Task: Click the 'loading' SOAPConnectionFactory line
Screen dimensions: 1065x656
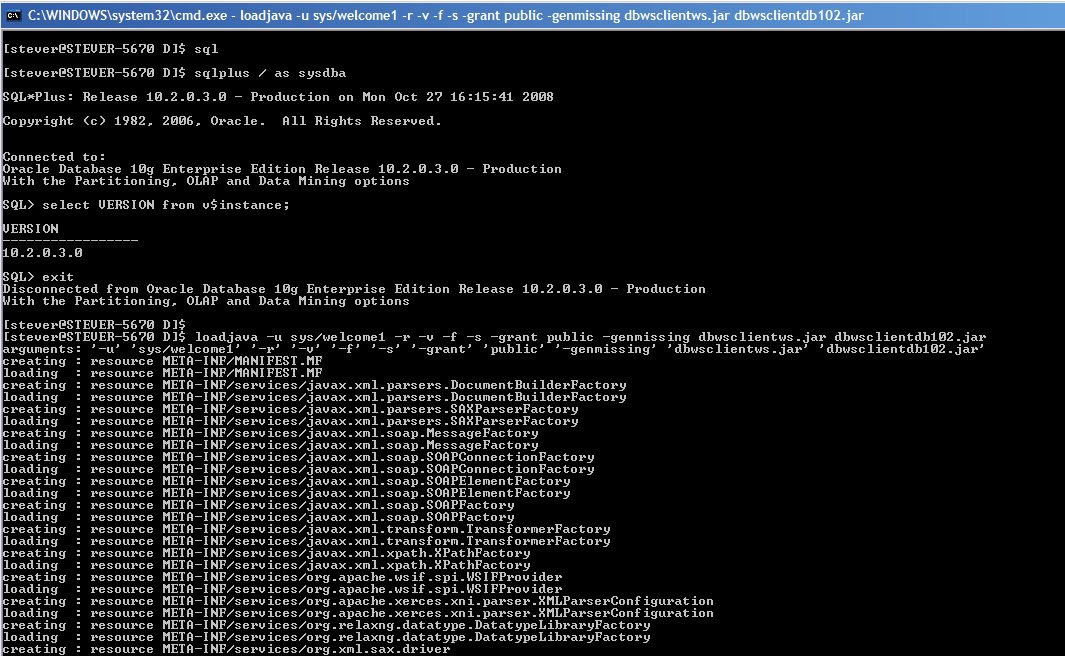Action: point(298,469)
